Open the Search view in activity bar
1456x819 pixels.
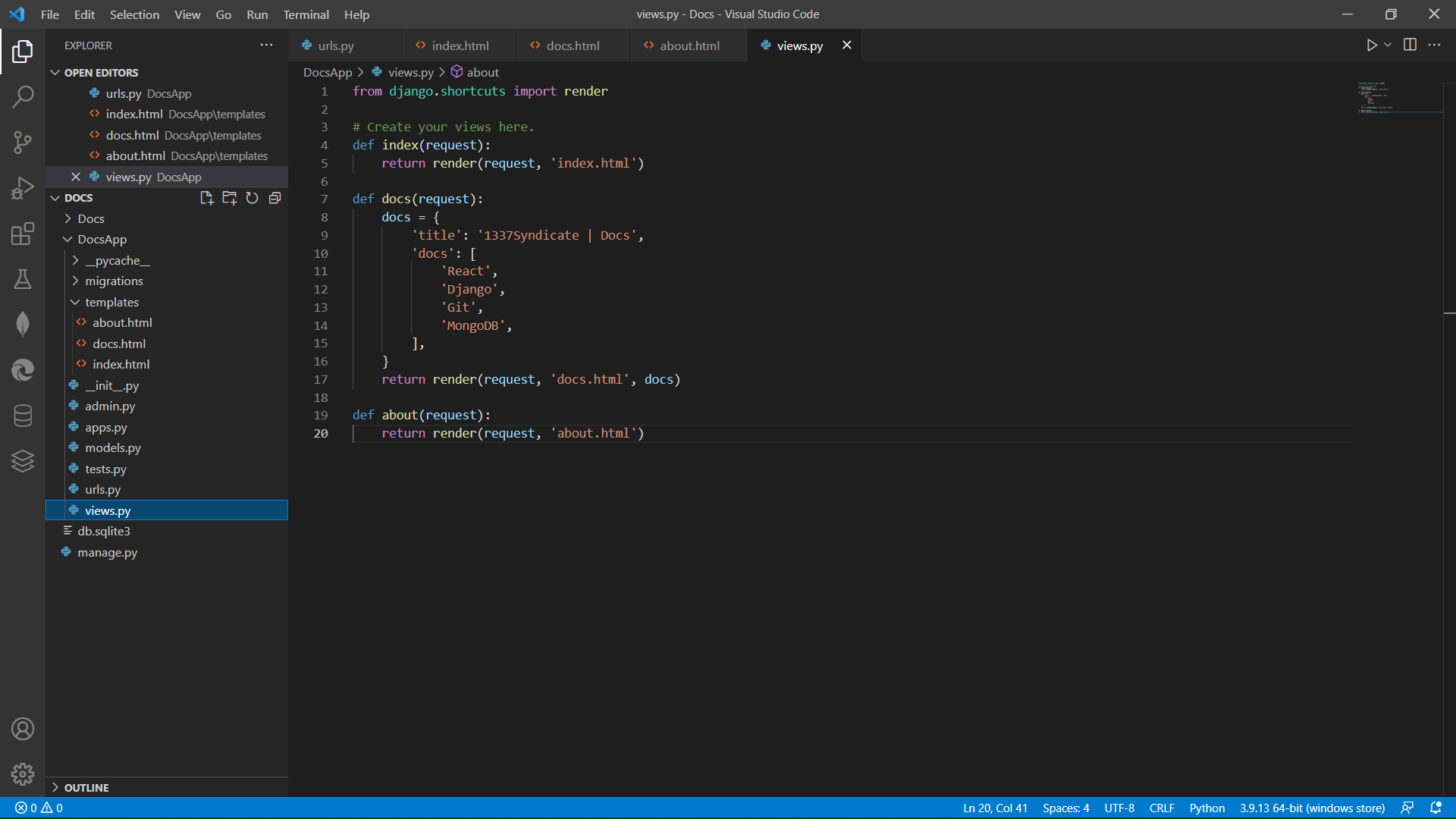click(x=23, y=96)
